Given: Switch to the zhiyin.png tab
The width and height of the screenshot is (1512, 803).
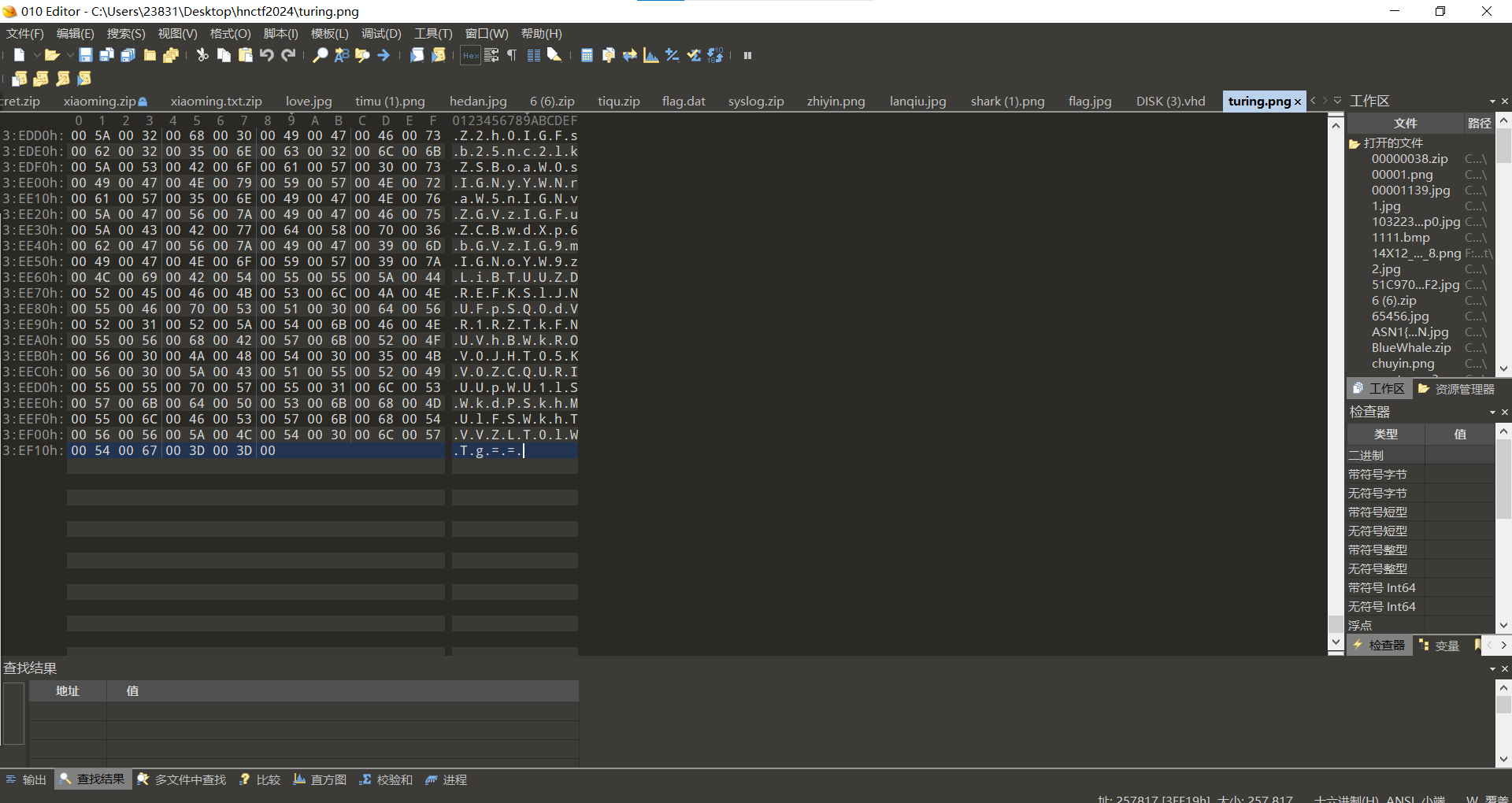Looking at the screenshot, I should 836,102.
